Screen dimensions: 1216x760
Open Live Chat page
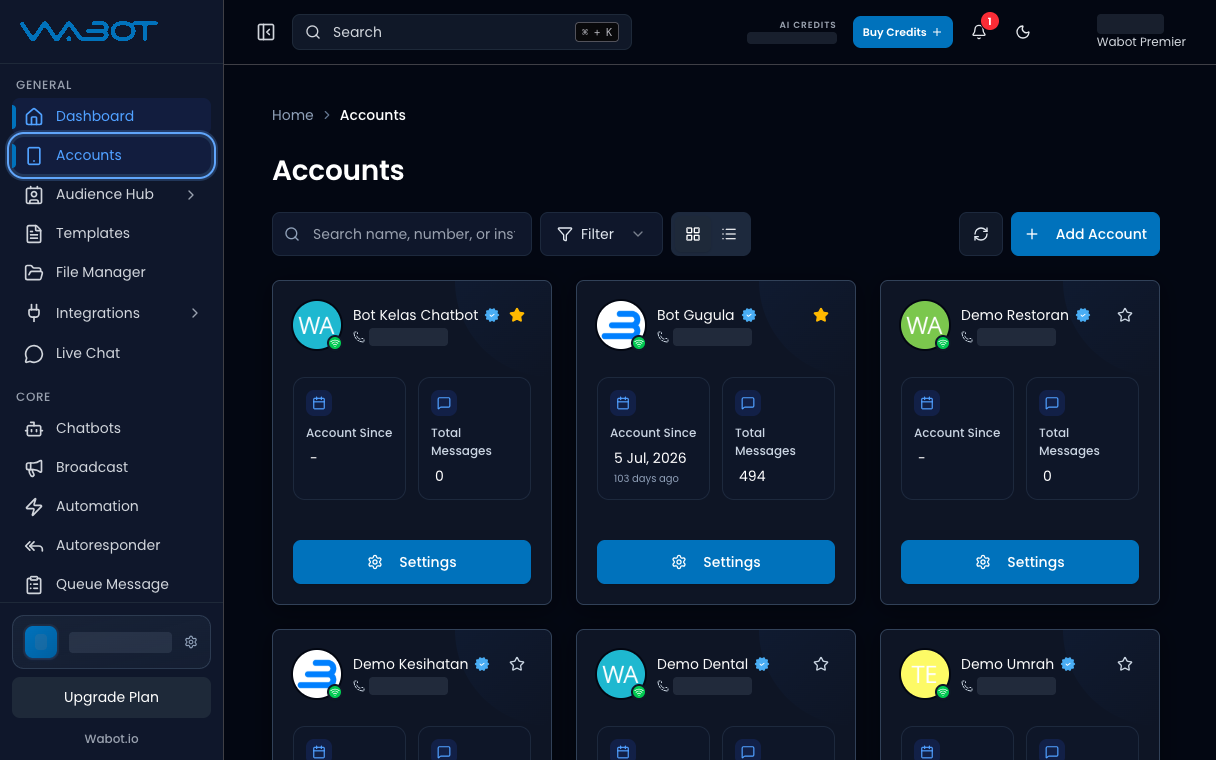coord(111,353)
